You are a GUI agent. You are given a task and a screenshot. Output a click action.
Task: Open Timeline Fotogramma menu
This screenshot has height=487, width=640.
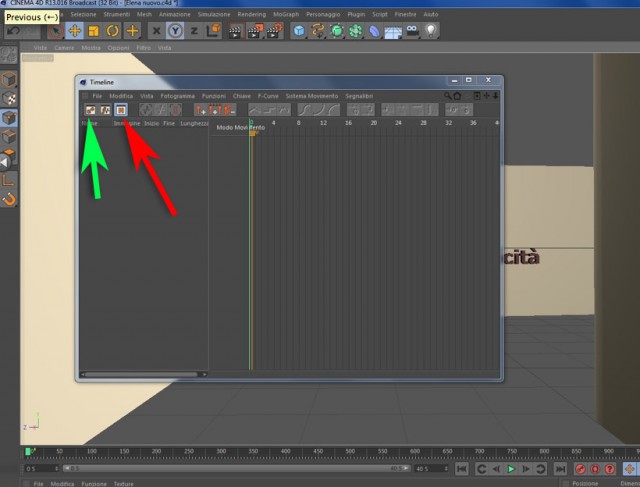pyautogui.click(x=178, y=96)
